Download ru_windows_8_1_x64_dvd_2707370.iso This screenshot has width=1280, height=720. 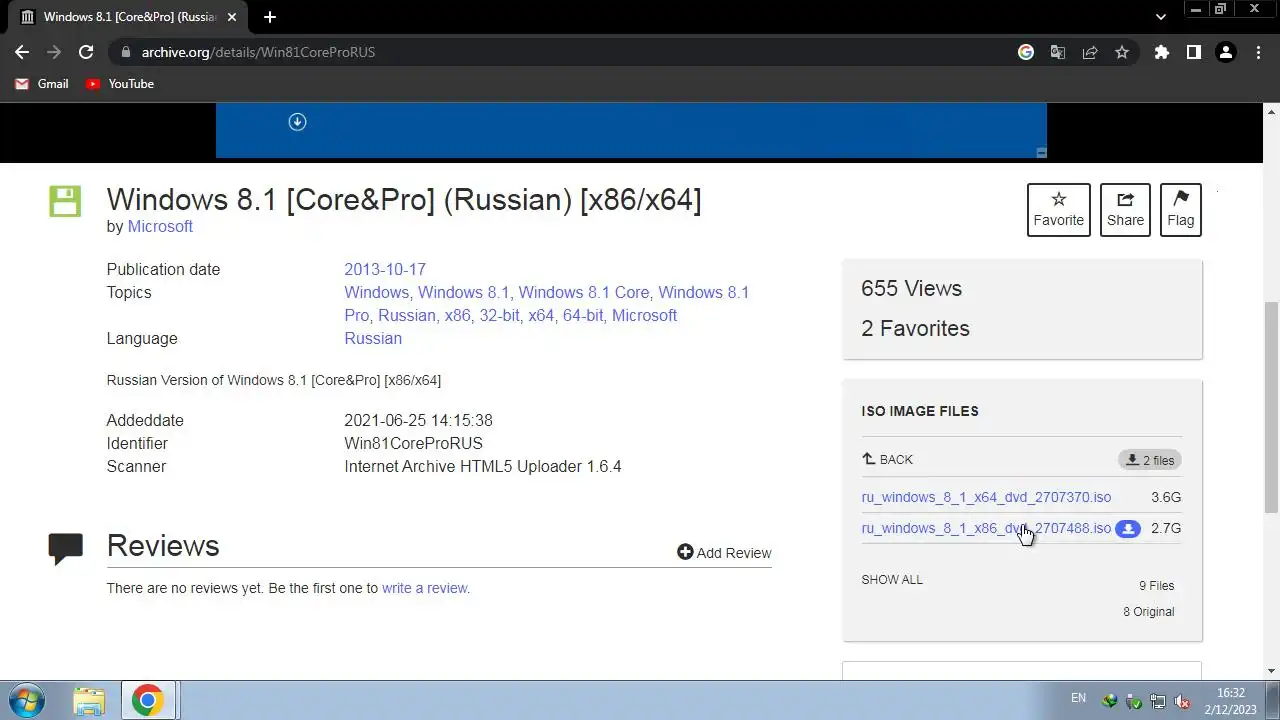click(x=986, y=497)
